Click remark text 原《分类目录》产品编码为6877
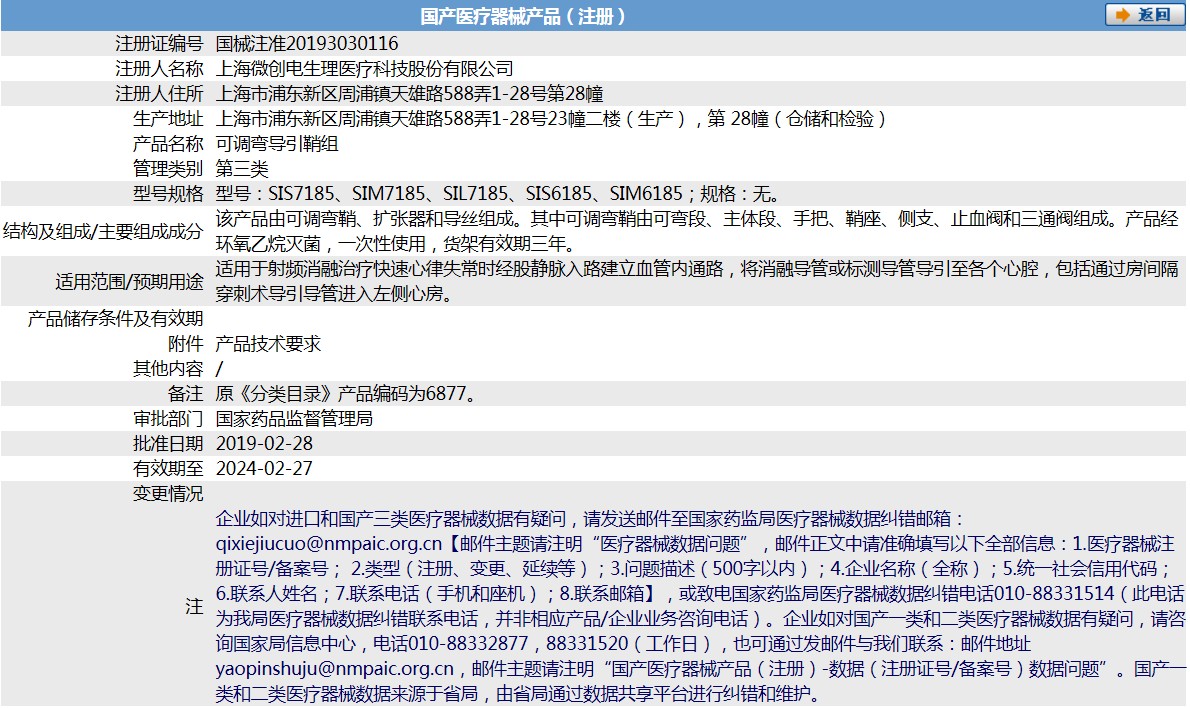Viewport: 1190px width, 708px height. pos(346,394)
